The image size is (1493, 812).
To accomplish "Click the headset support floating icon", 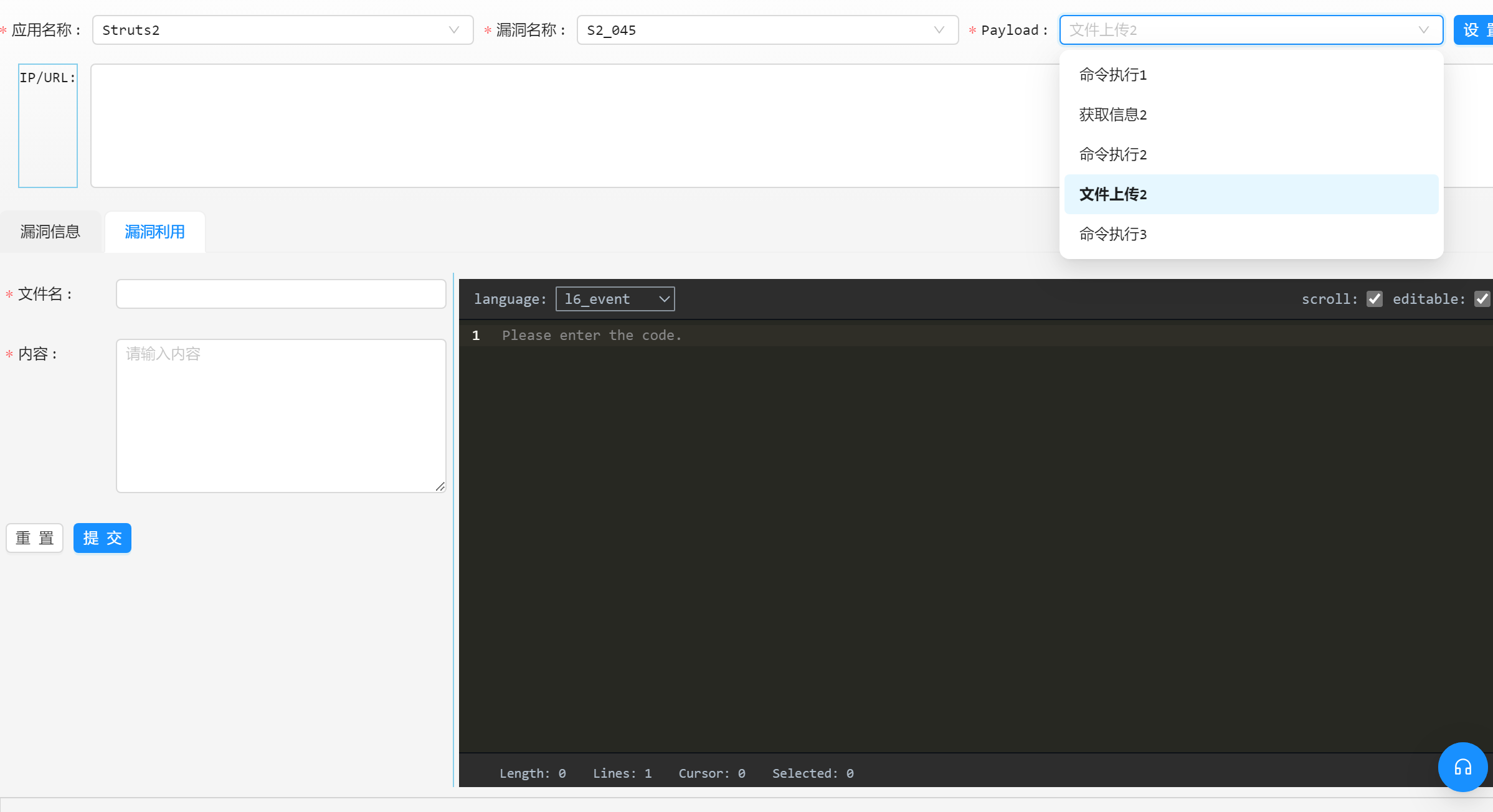I will 1462,767.
